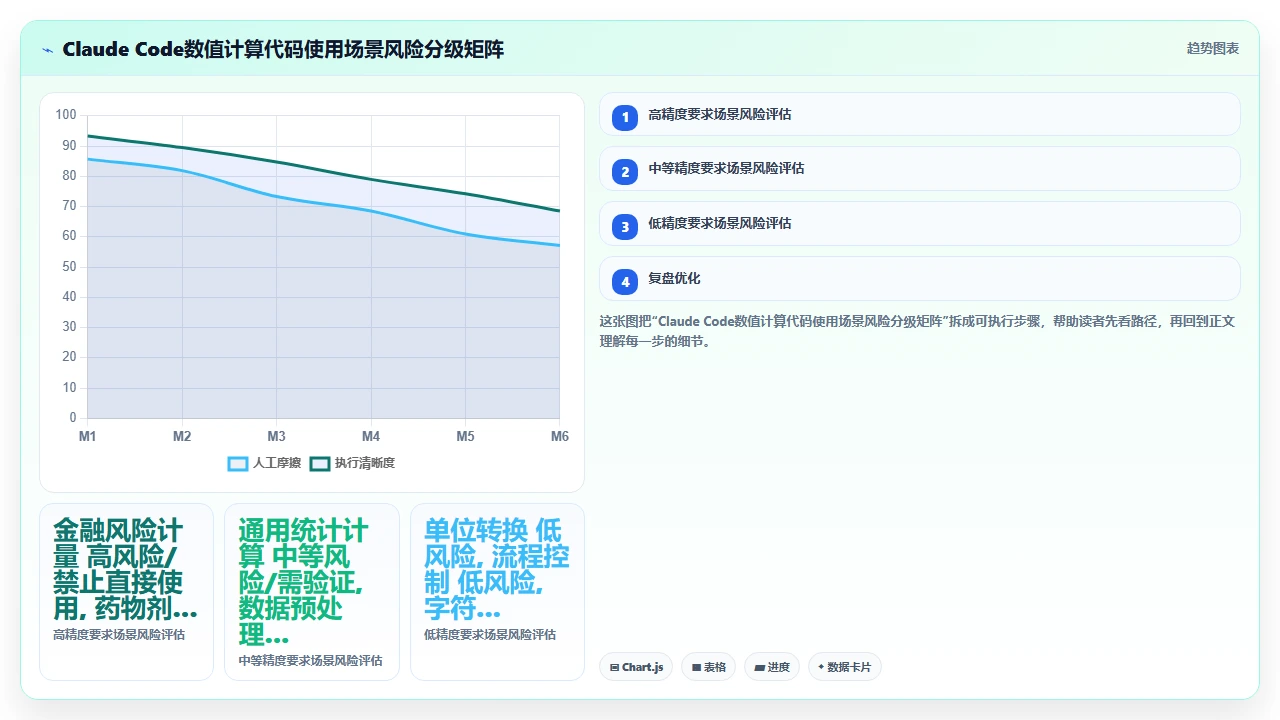
Task: Open the Chart.js tag
Action: (636, 667)
